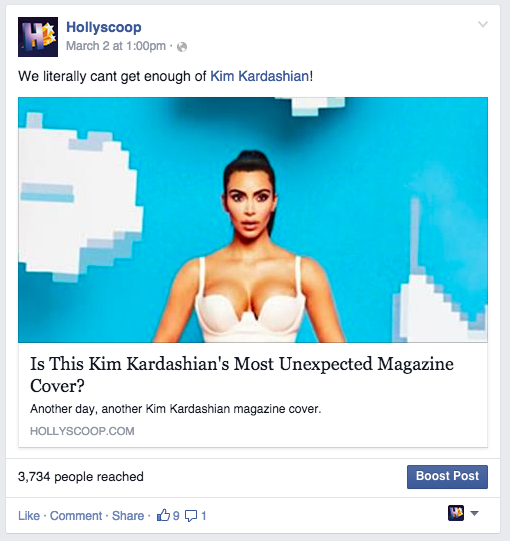Viewport: 510px width, 541px height.
Task: Click the Hollyscoop profile picture logo
Action: click(x=38, y=37)
